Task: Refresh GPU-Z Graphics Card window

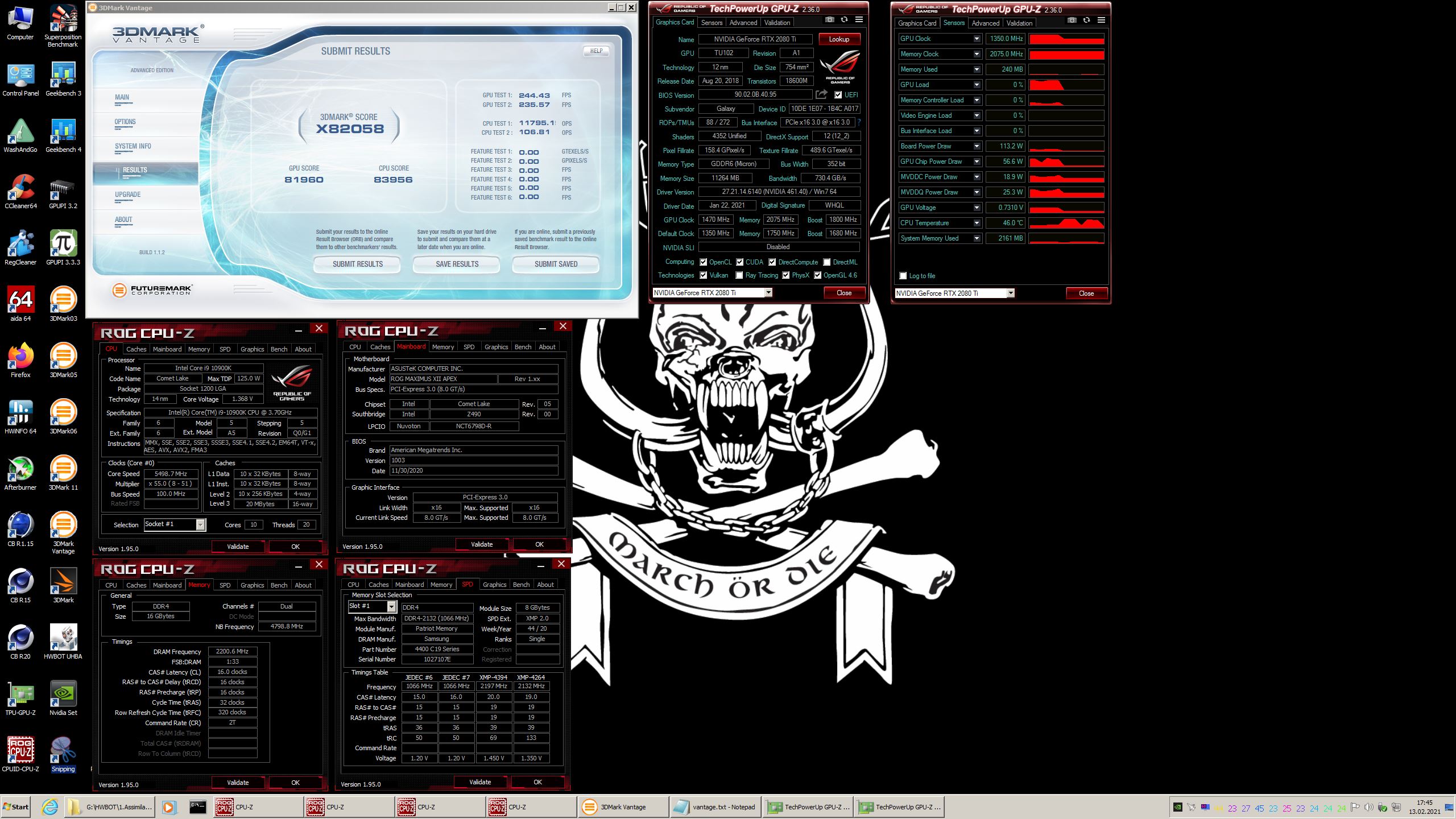Action: 844,20
